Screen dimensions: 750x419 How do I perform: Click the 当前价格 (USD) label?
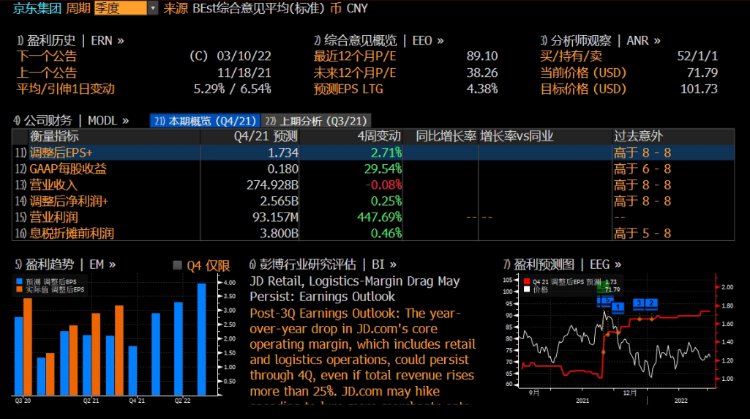coord(583,73)
